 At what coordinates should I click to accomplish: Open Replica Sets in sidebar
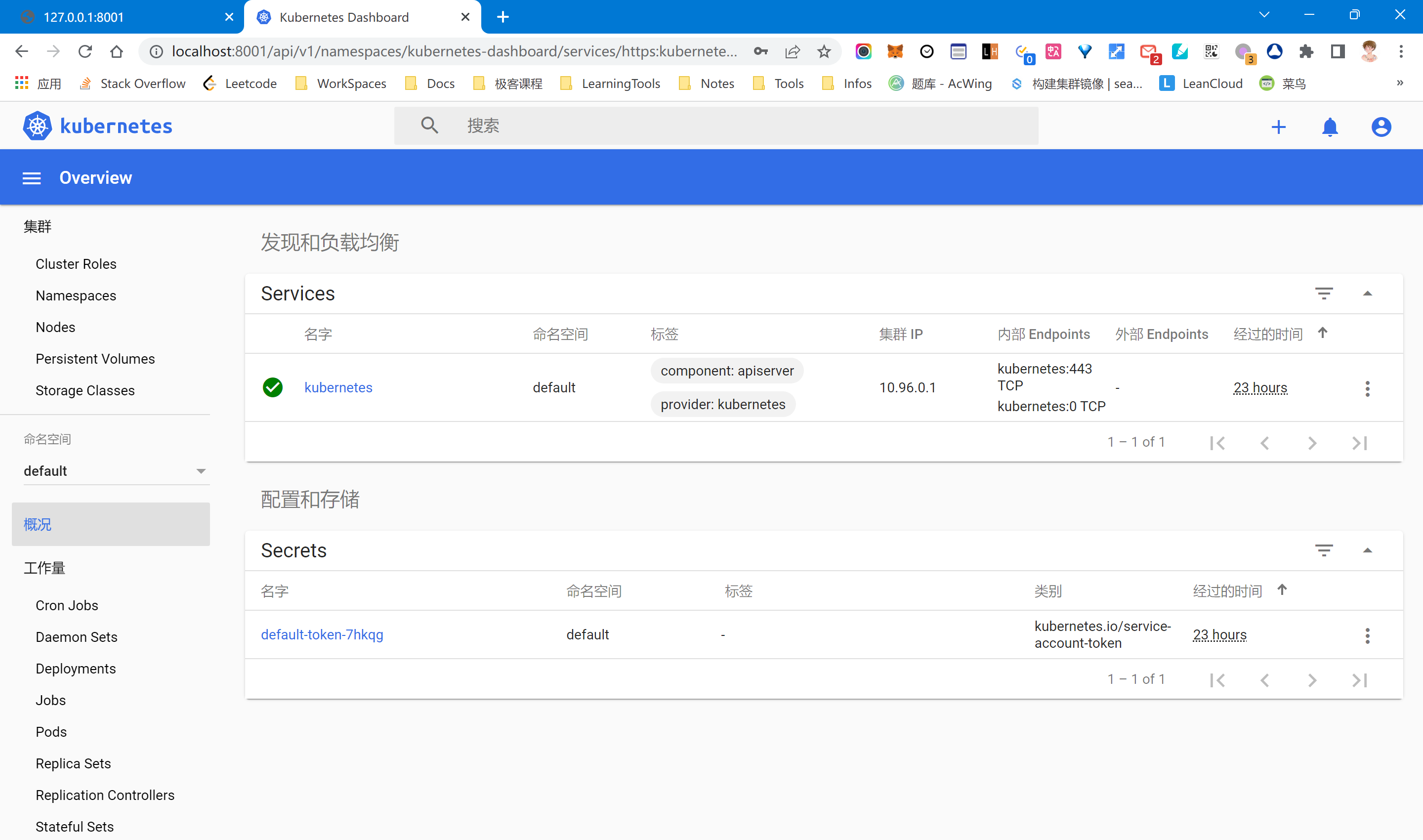point(73,763)
